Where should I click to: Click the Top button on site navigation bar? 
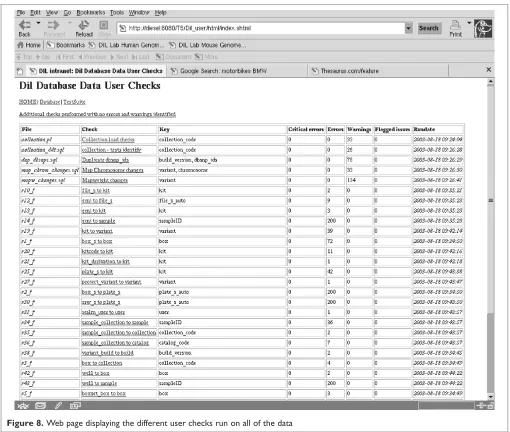tap(24, 57)
